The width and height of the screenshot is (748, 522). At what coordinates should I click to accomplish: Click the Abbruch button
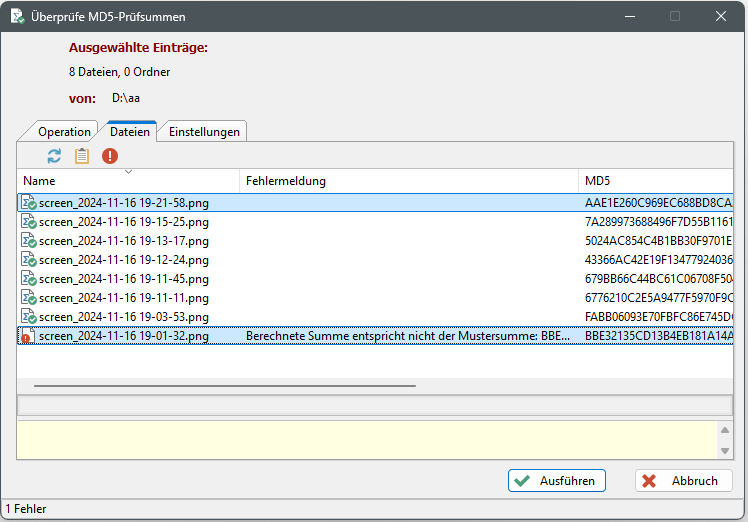(684, 481)
